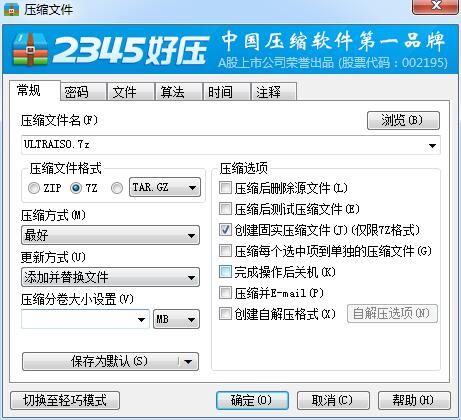Click the 自解压选项(N) button
The height and width of the screenshot is (420, 461).
[392, 313]
